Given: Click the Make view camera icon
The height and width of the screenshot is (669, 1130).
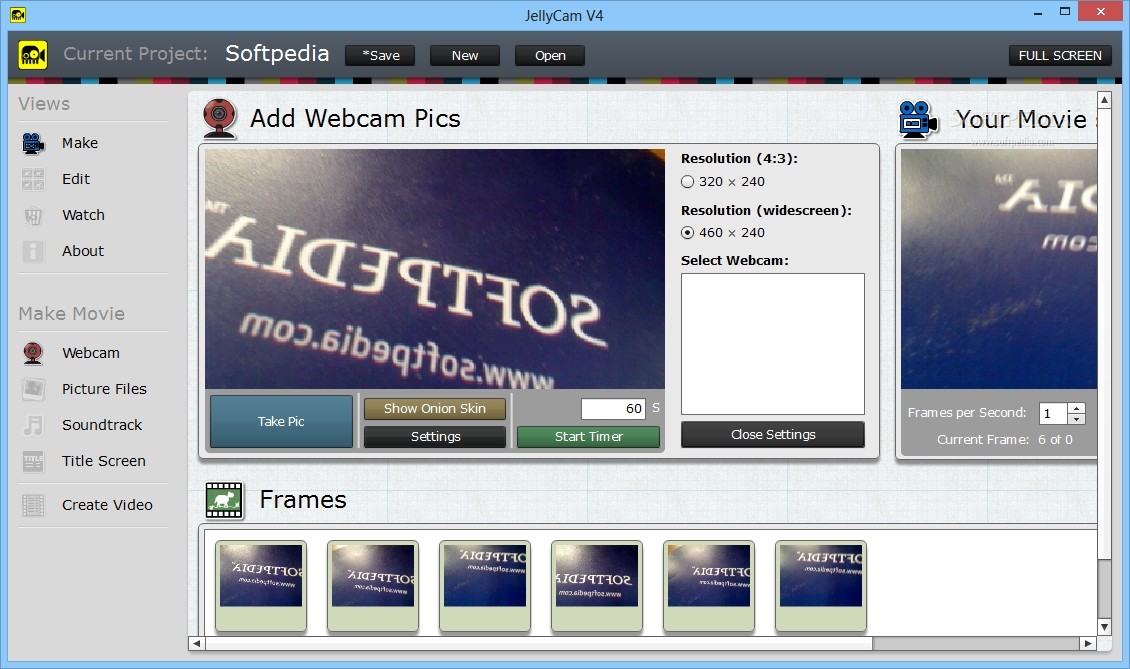Looking at the screenshot, I should pyautogui.click(x=33, y=143).
